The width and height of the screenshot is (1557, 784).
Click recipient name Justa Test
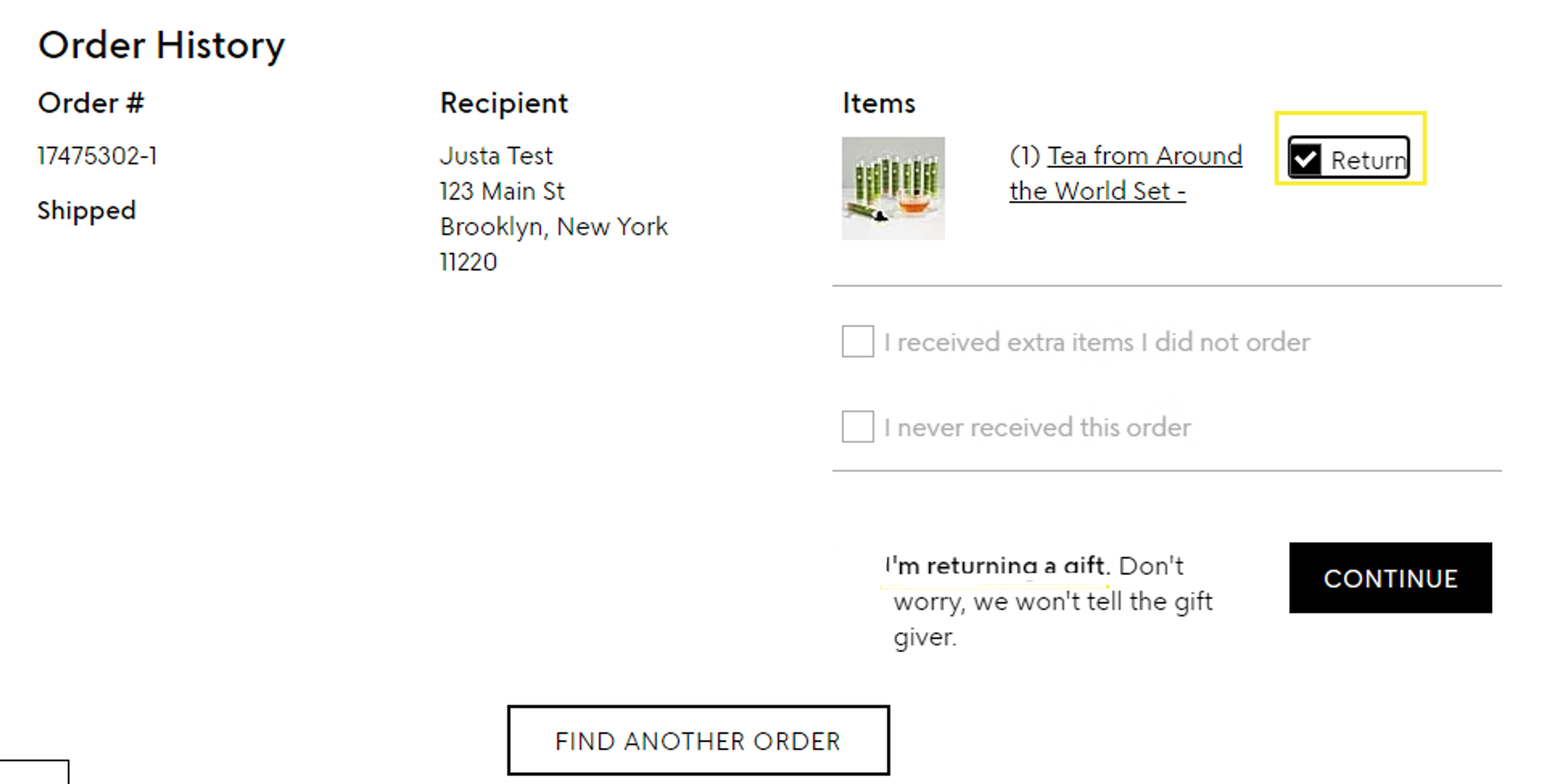(x=496, y=155)
